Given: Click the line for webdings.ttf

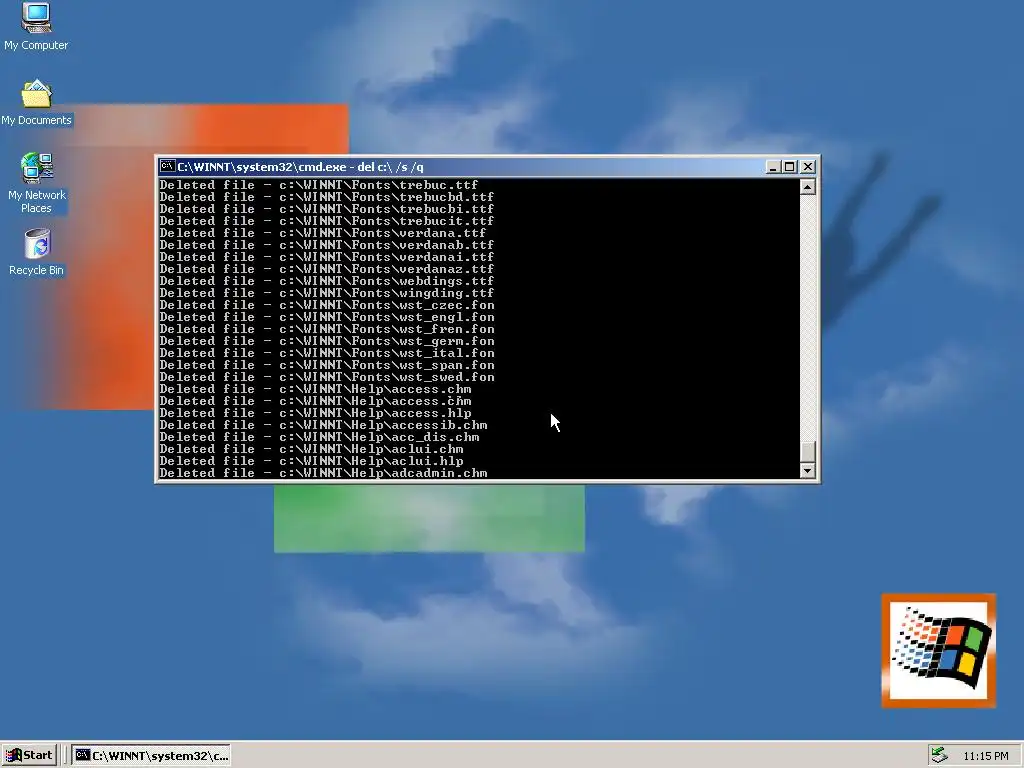Looking at the screenshot, I should click(x=327, y=281).
